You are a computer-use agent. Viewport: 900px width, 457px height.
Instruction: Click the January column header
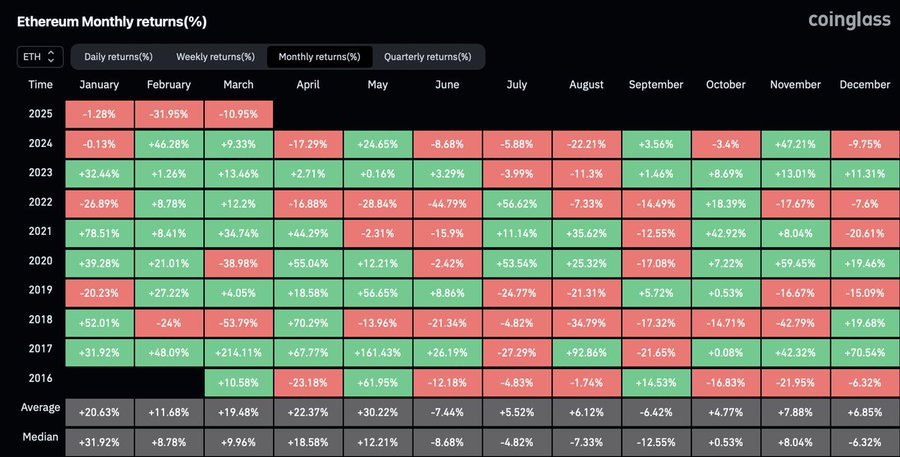[99, 86]
